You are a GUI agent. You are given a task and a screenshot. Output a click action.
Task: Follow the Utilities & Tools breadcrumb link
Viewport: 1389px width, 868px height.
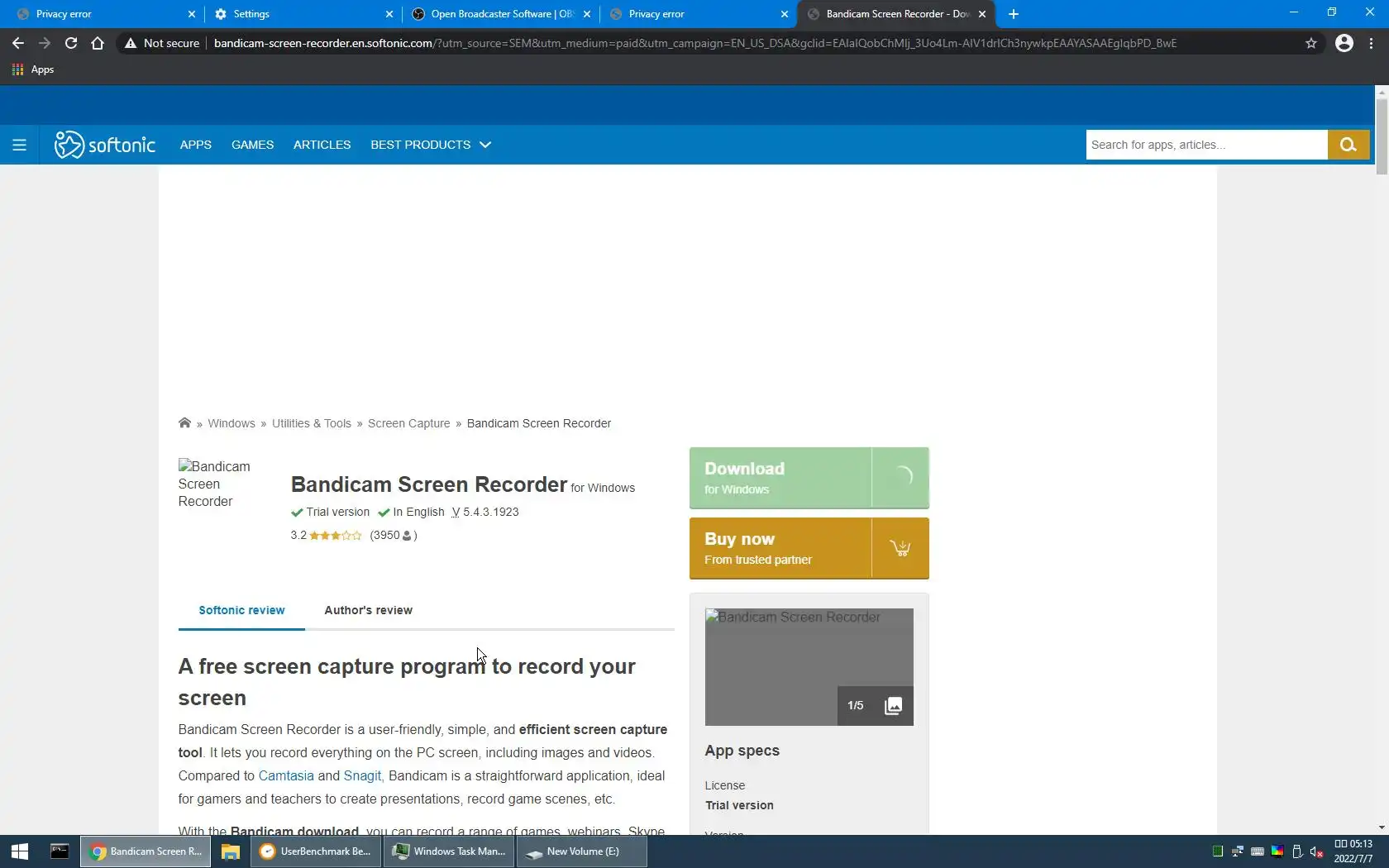point(312,423)
